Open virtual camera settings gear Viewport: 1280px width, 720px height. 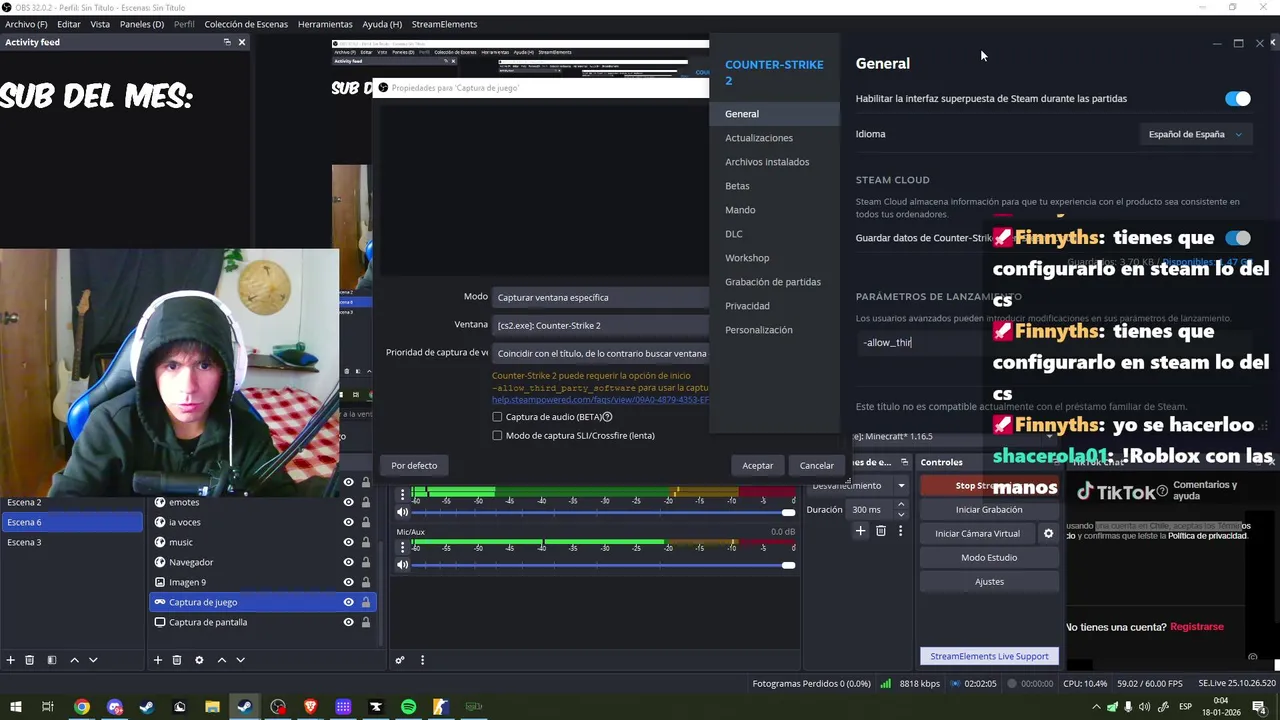1048,534
